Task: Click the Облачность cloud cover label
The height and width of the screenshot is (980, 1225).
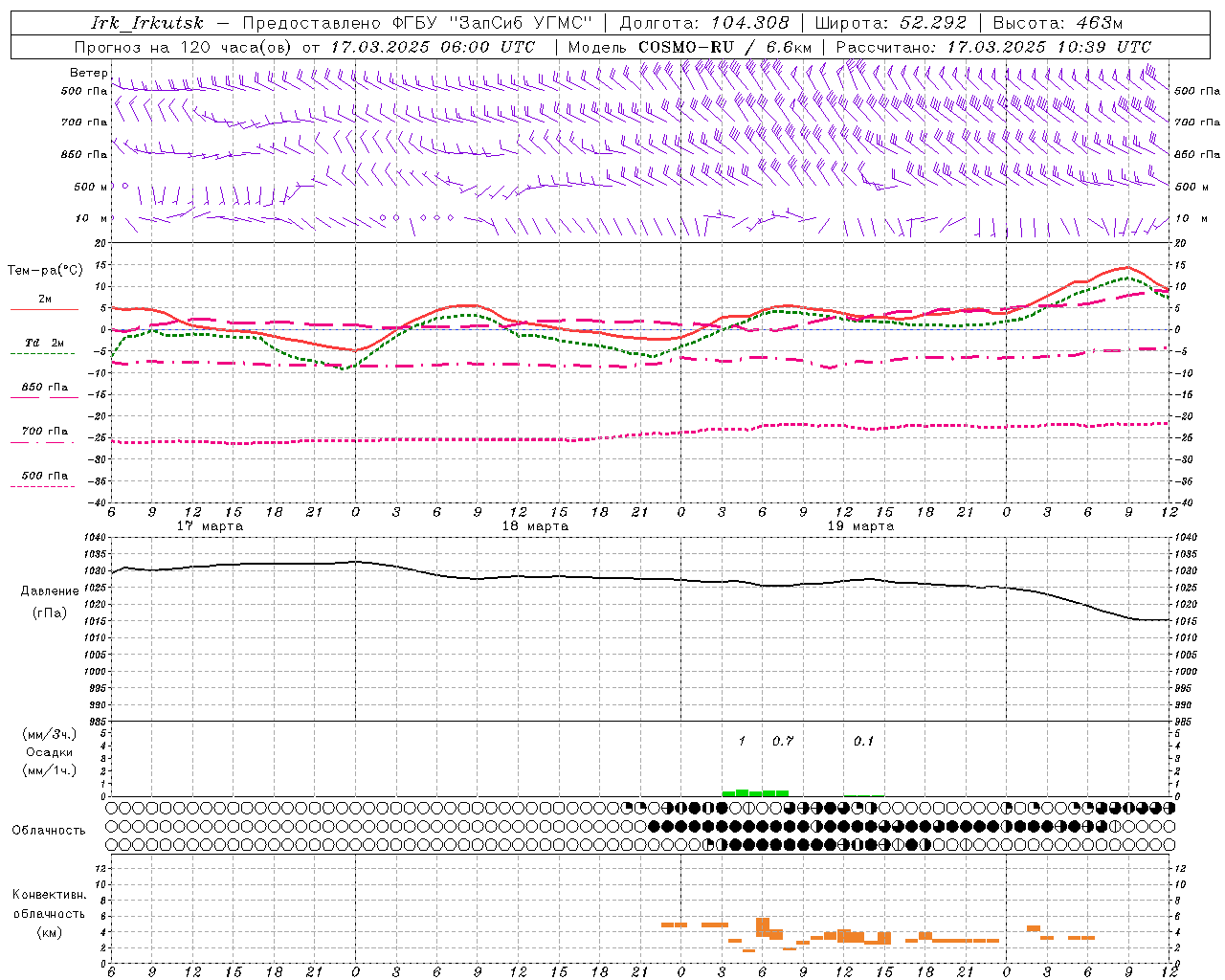Action: click(x=49, y=831)
